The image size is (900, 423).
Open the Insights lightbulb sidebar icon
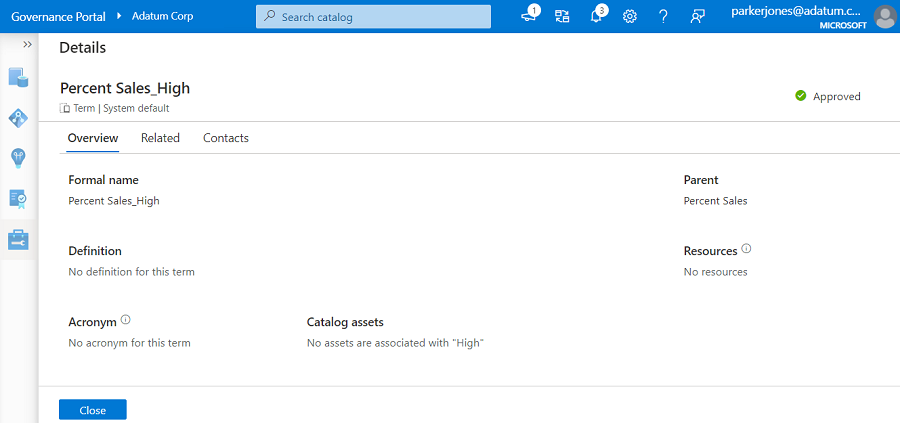coord(18,158)
